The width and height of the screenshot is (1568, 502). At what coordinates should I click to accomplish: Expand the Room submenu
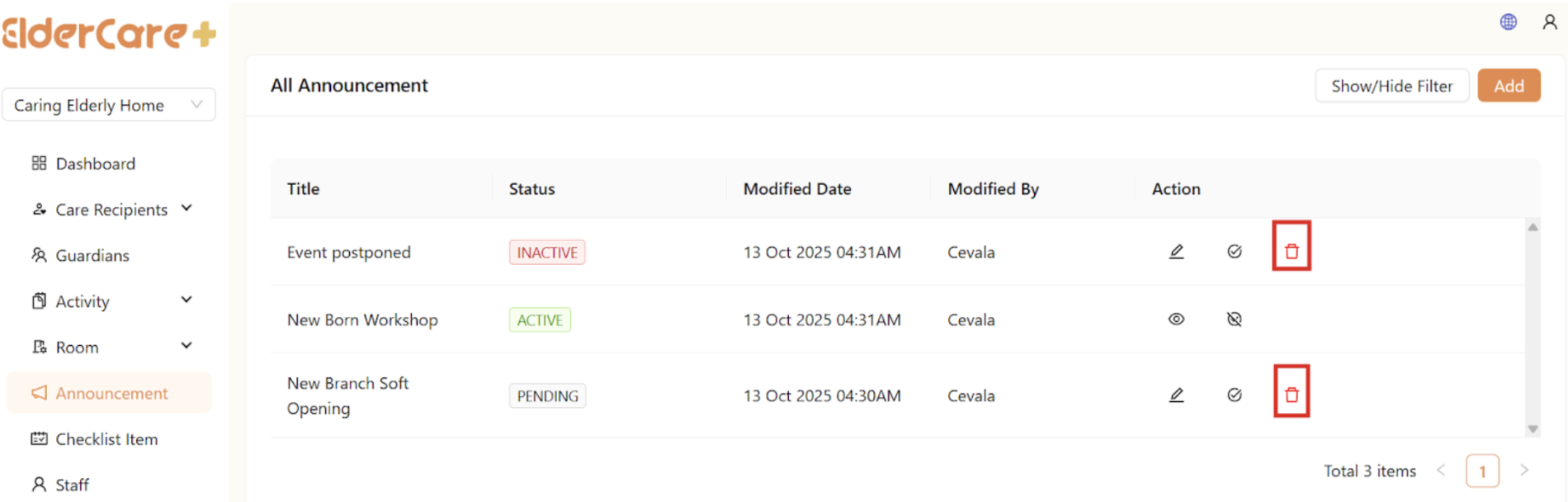pyautogui.click(x=187, y=347)
